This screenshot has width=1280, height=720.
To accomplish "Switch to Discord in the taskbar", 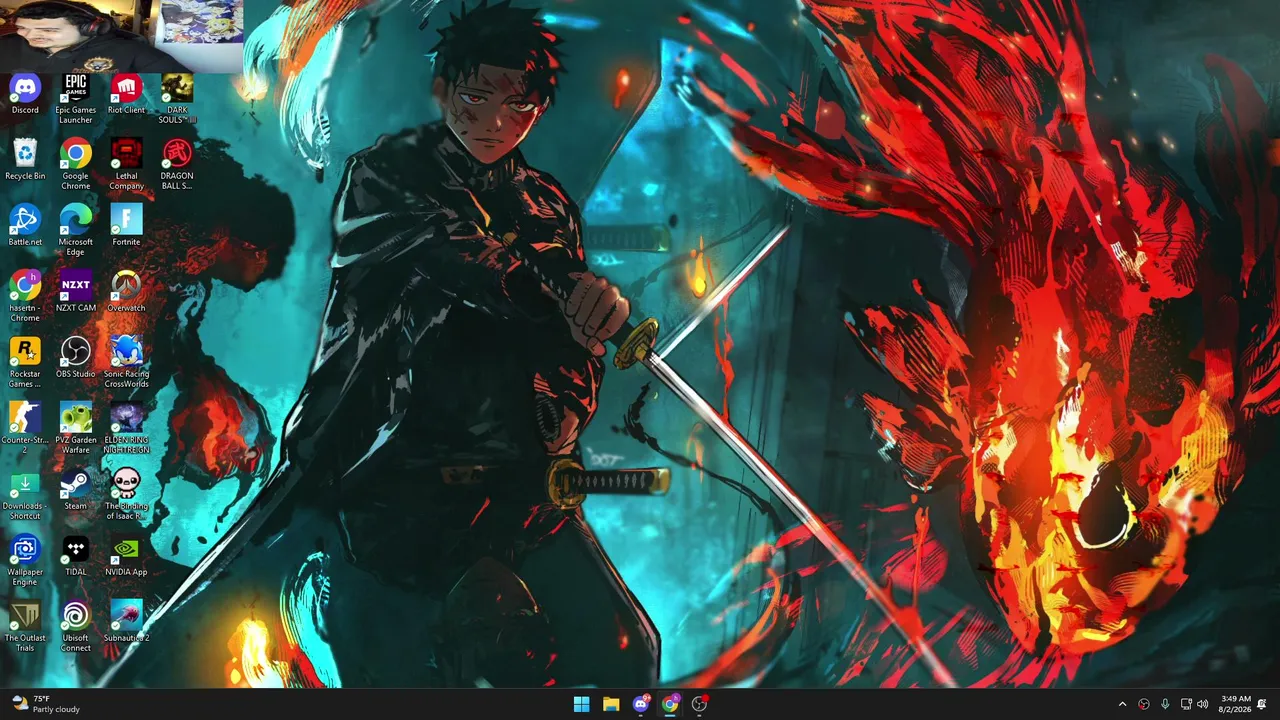I will 640,704.
